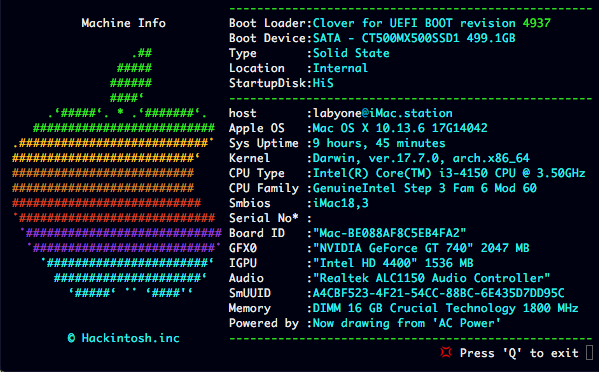Click the Board ID label
This screenshot has height=372, width=599.
pos(257,233)
